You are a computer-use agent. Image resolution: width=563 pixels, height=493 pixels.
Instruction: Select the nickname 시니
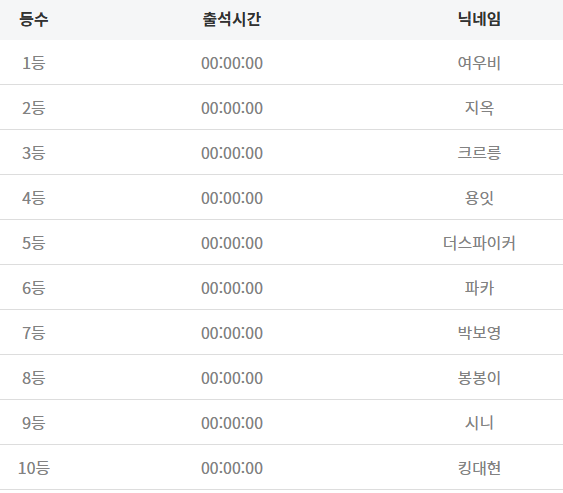click(479, 423)
